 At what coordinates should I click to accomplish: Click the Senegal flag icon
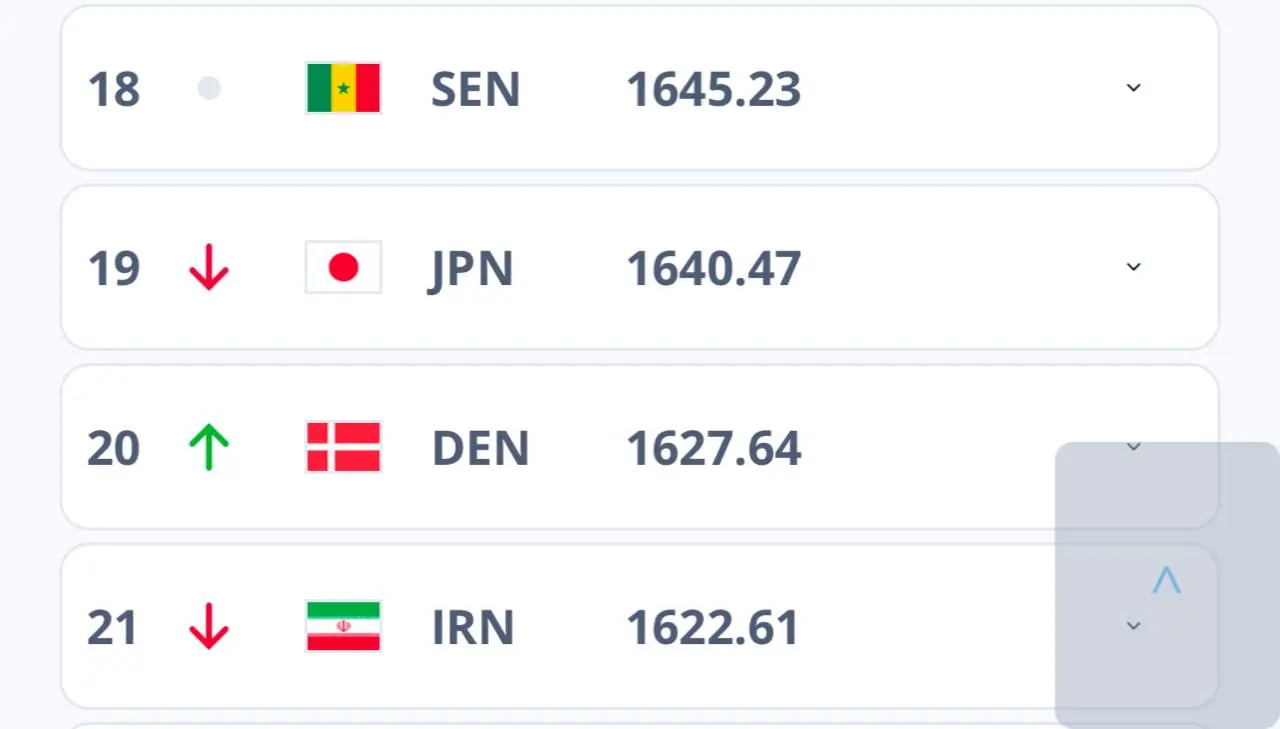[x=343, y=88]
